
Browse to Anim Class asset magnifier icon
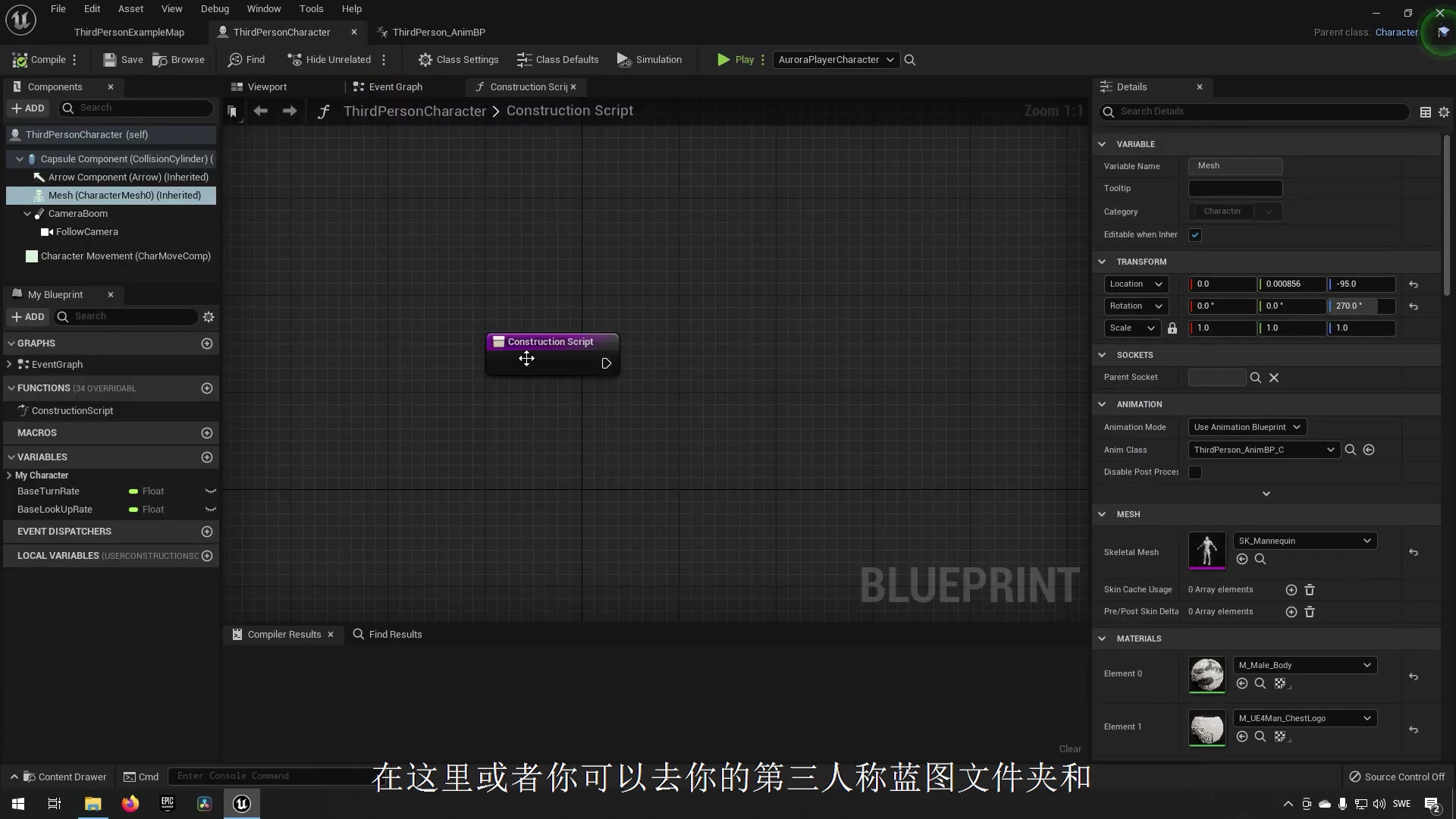coord(1351,450)
